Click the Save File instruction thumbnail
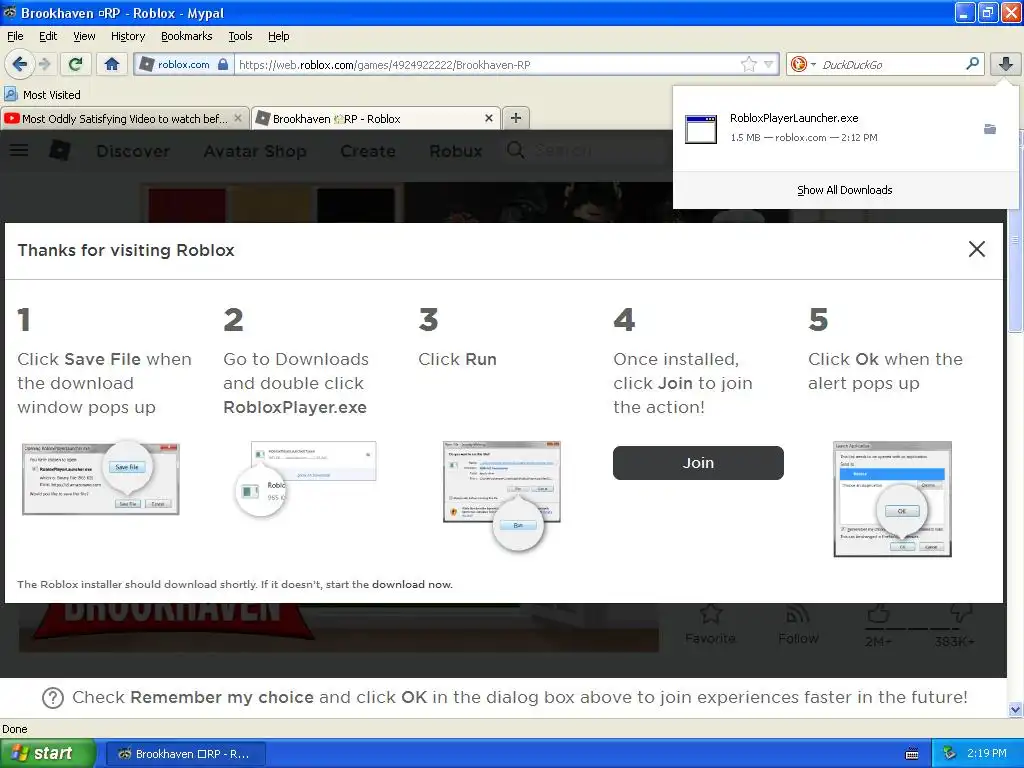 101,477
